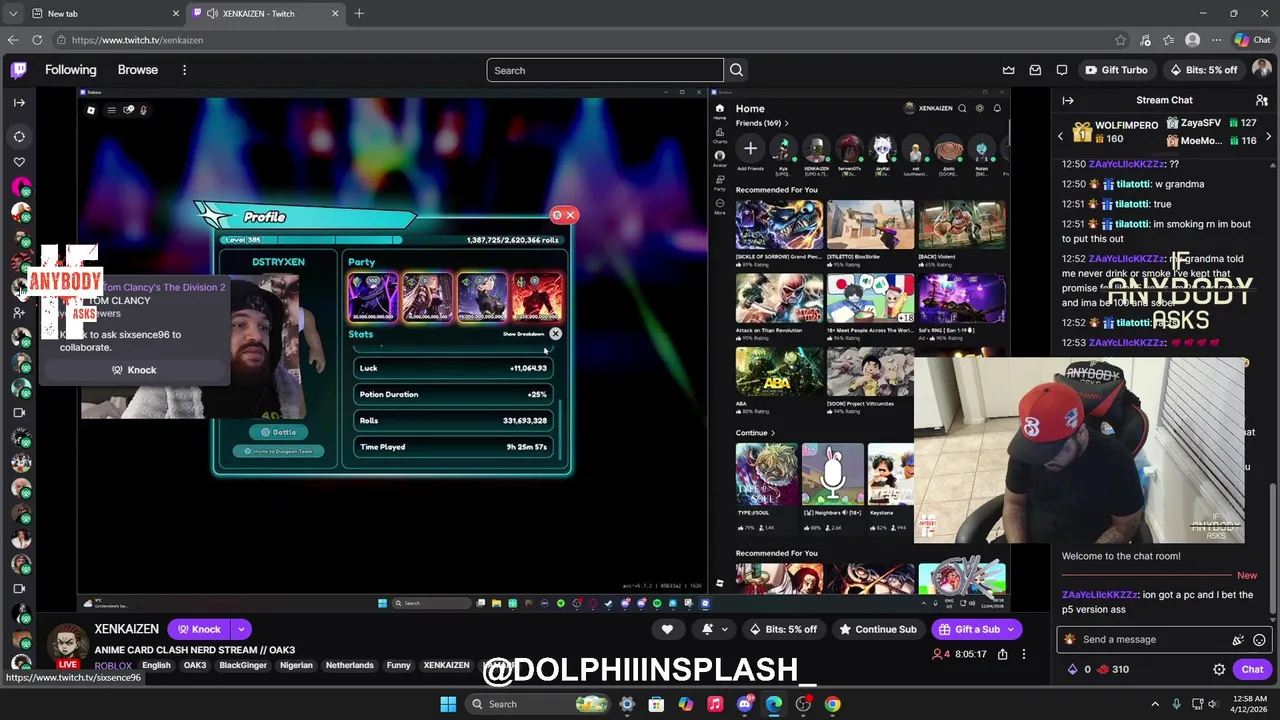The width and height of the screenshot is (1280, 720).
Task: Open the Following tab
Action: [x=71, y=70]
